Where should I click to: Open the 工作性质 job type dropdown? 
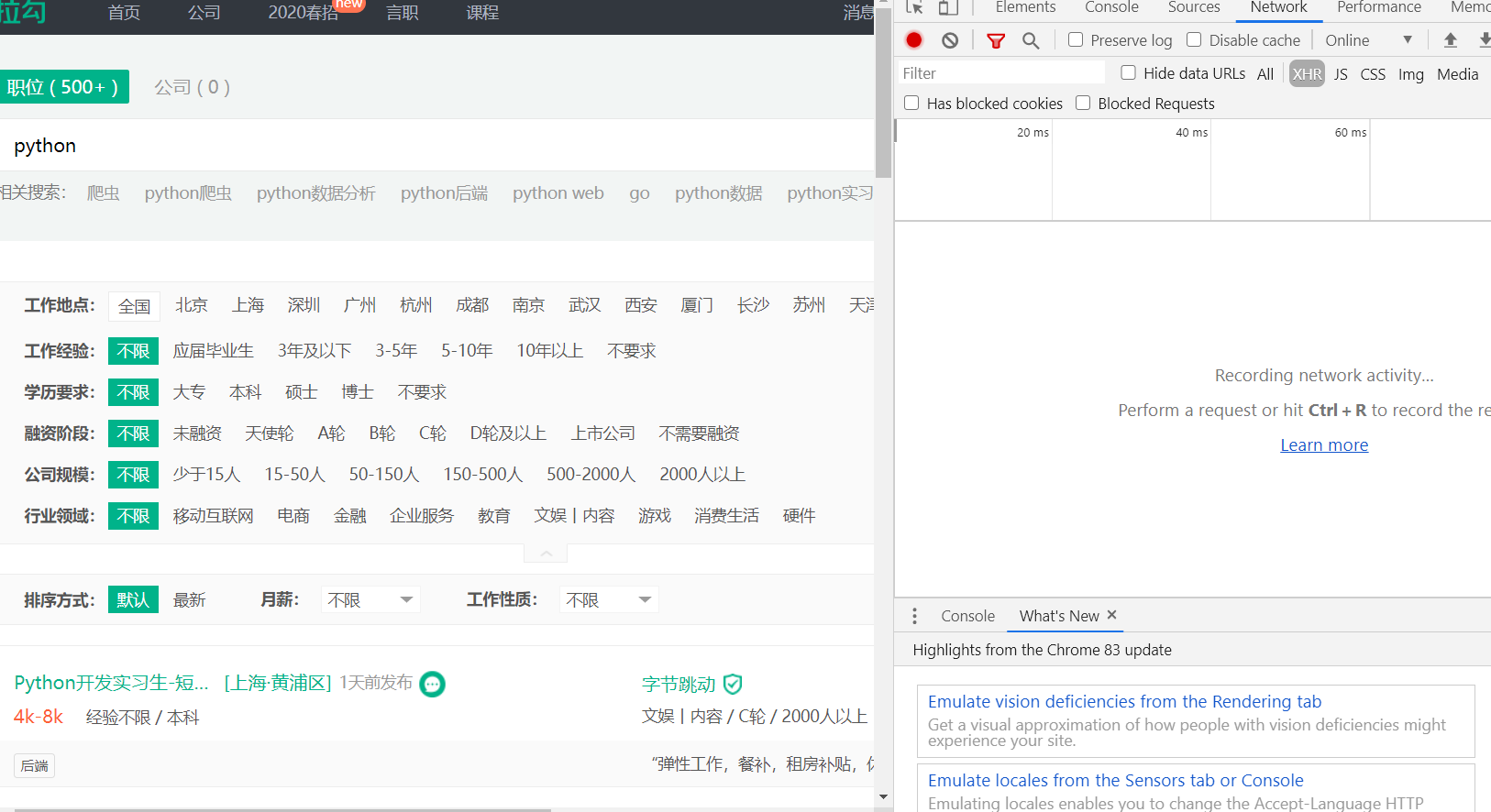[609, 599]
